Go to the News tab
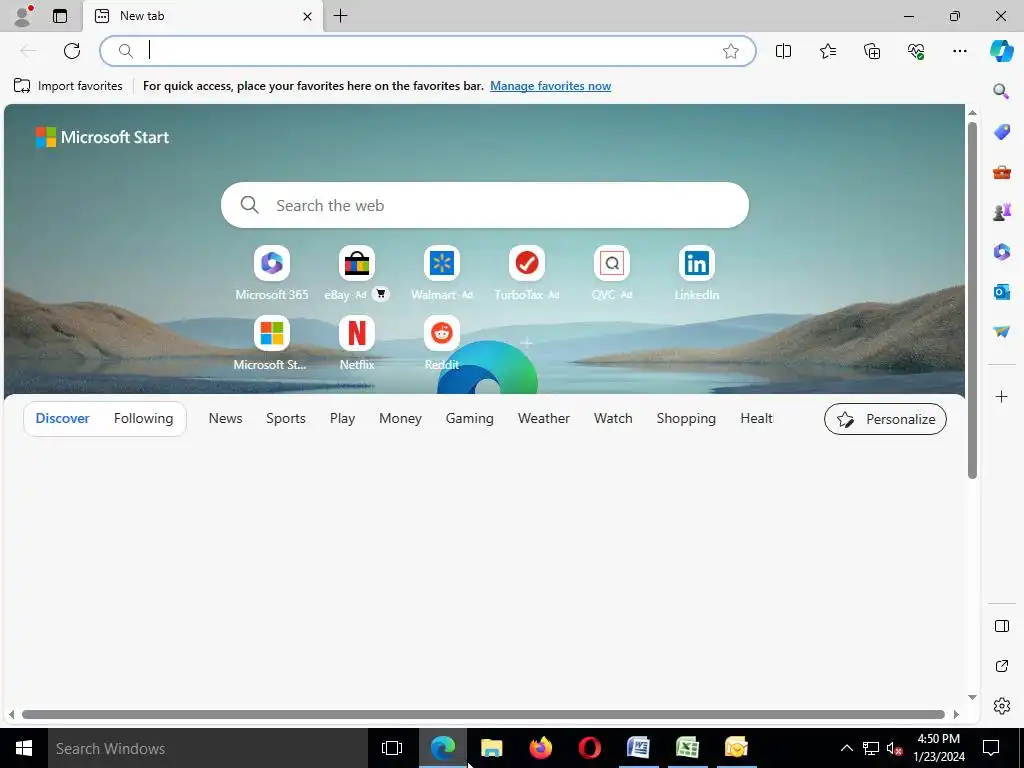This screenshot has height=768, width=1024. (225, 418)
